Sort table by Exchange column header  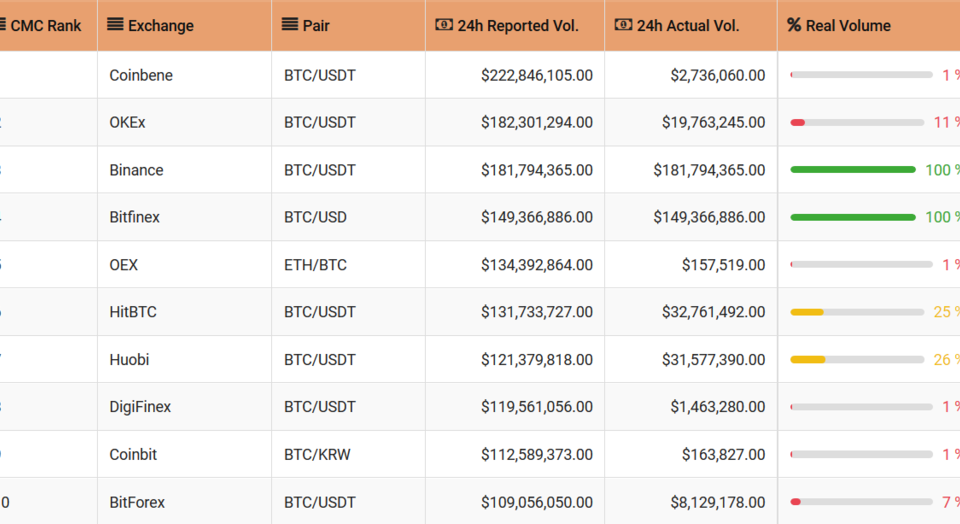pos(184,25)
